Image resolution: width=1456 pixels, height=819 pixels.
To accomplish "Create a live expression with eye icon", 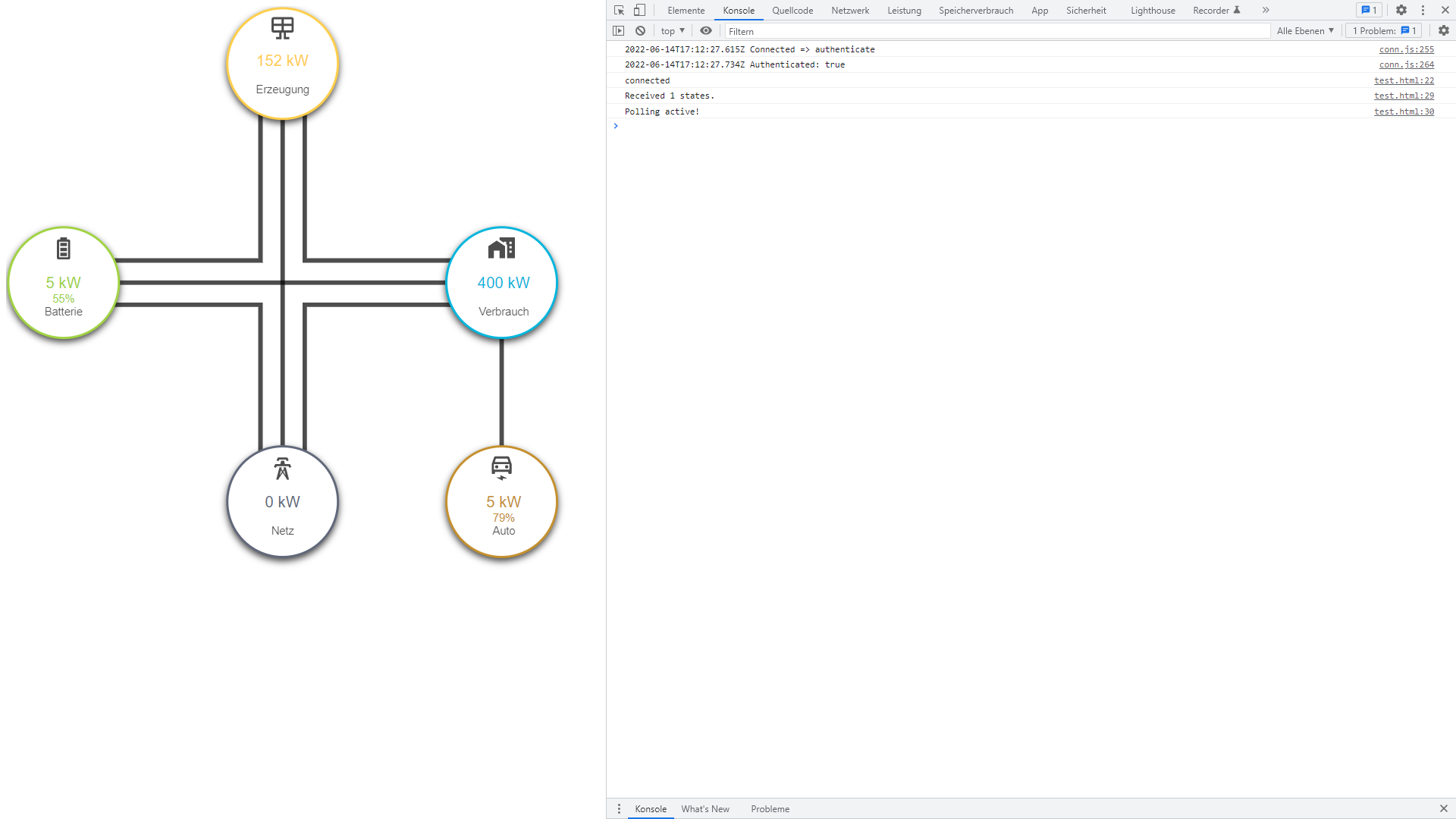I will point(706,31).
